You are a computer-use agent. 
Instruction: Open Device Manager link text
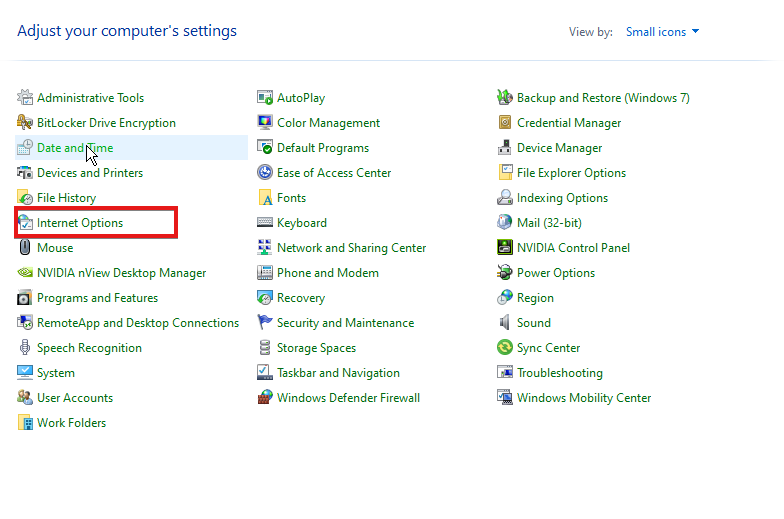560,148
